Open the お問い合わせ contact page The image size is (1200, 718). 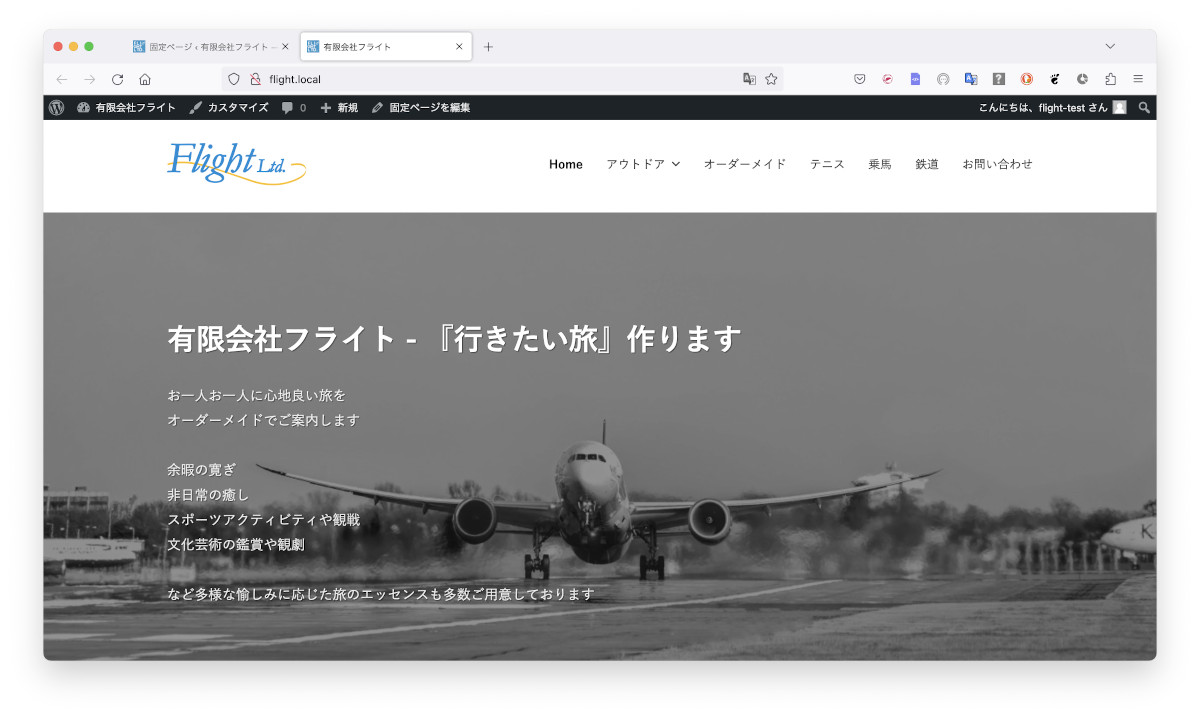point(997,164)
